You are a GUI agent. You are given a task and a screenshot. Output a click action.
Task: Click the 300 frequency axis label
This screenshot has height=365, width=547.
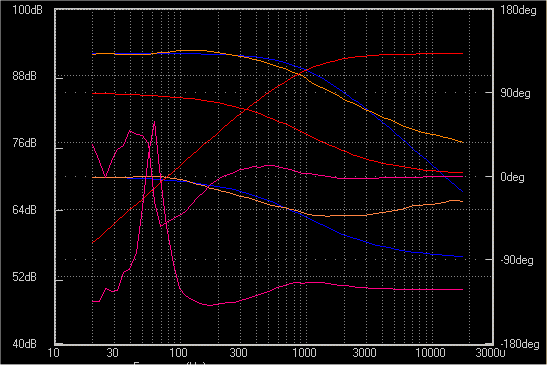(239, 353)
